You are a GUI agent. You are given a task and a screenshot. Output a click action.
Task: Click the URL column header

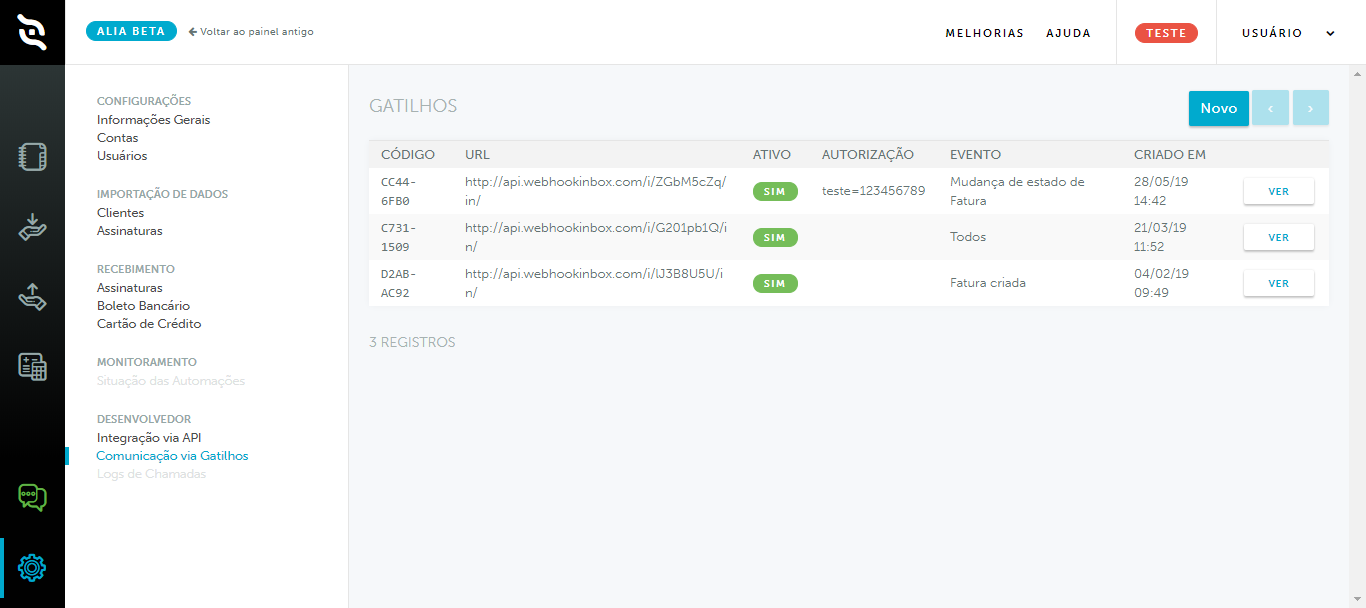point(477,155)
